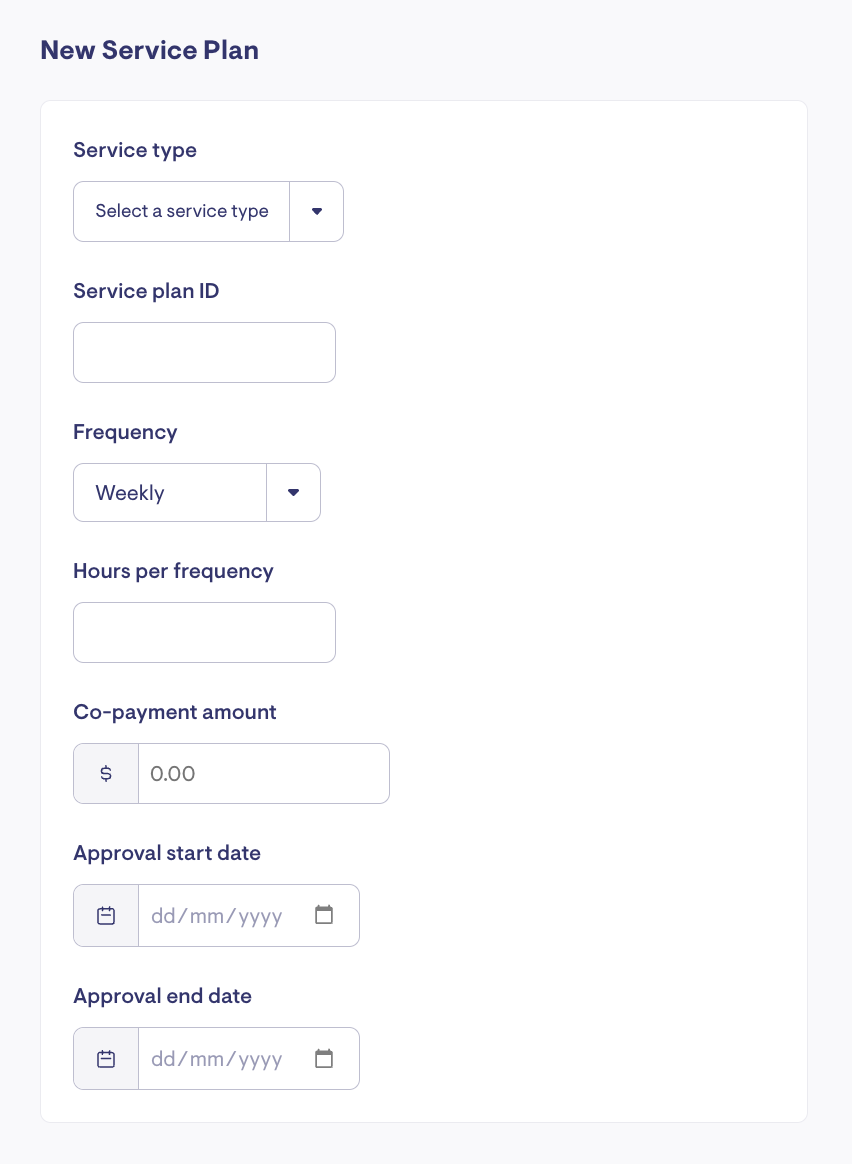The width and height of the screenshot is (852, 1164).
Task: Click the Service plan ID label
Action: point(146,291)
